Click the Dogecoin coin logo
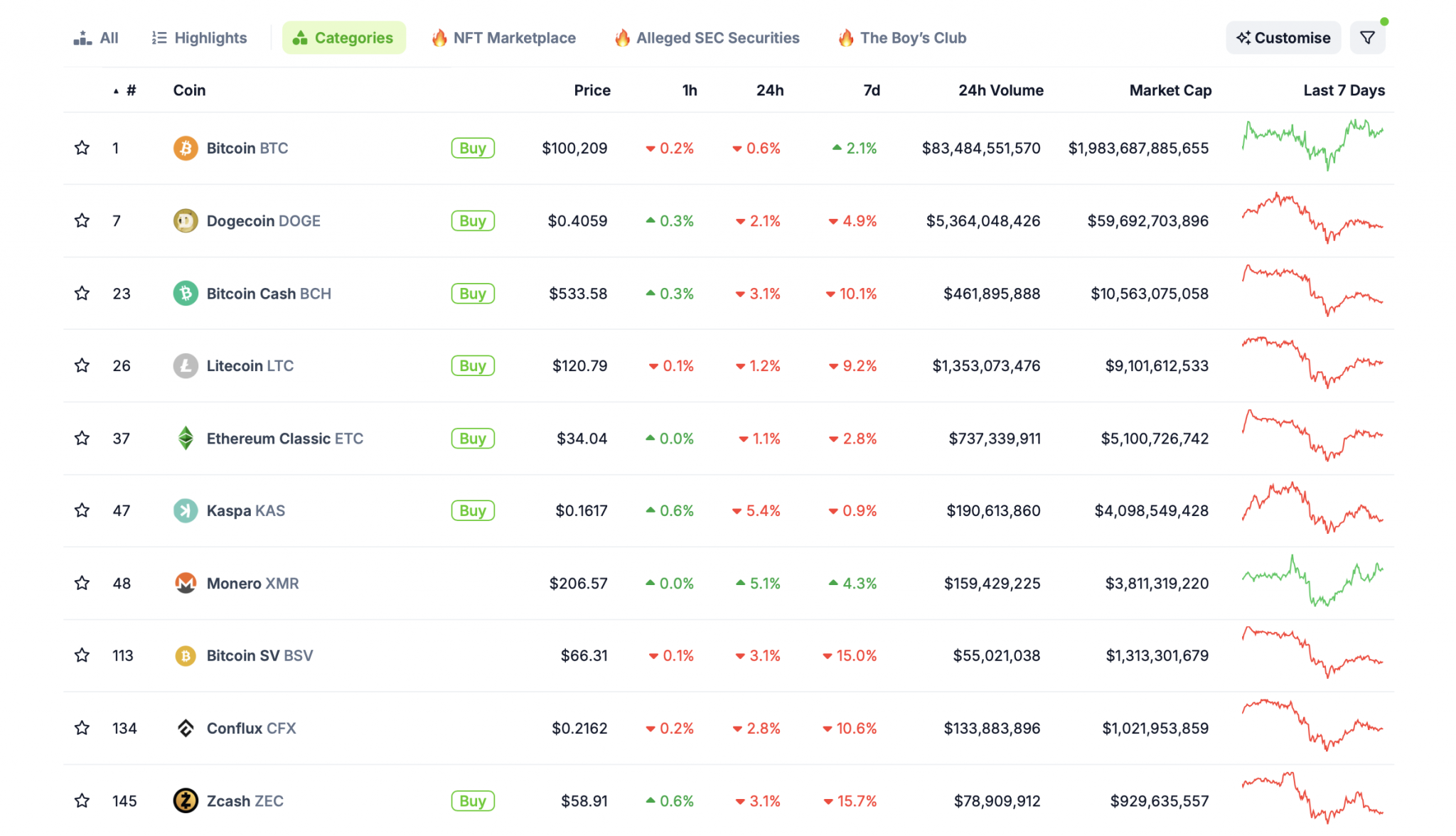1456x836 pixels. coord(185,220)
